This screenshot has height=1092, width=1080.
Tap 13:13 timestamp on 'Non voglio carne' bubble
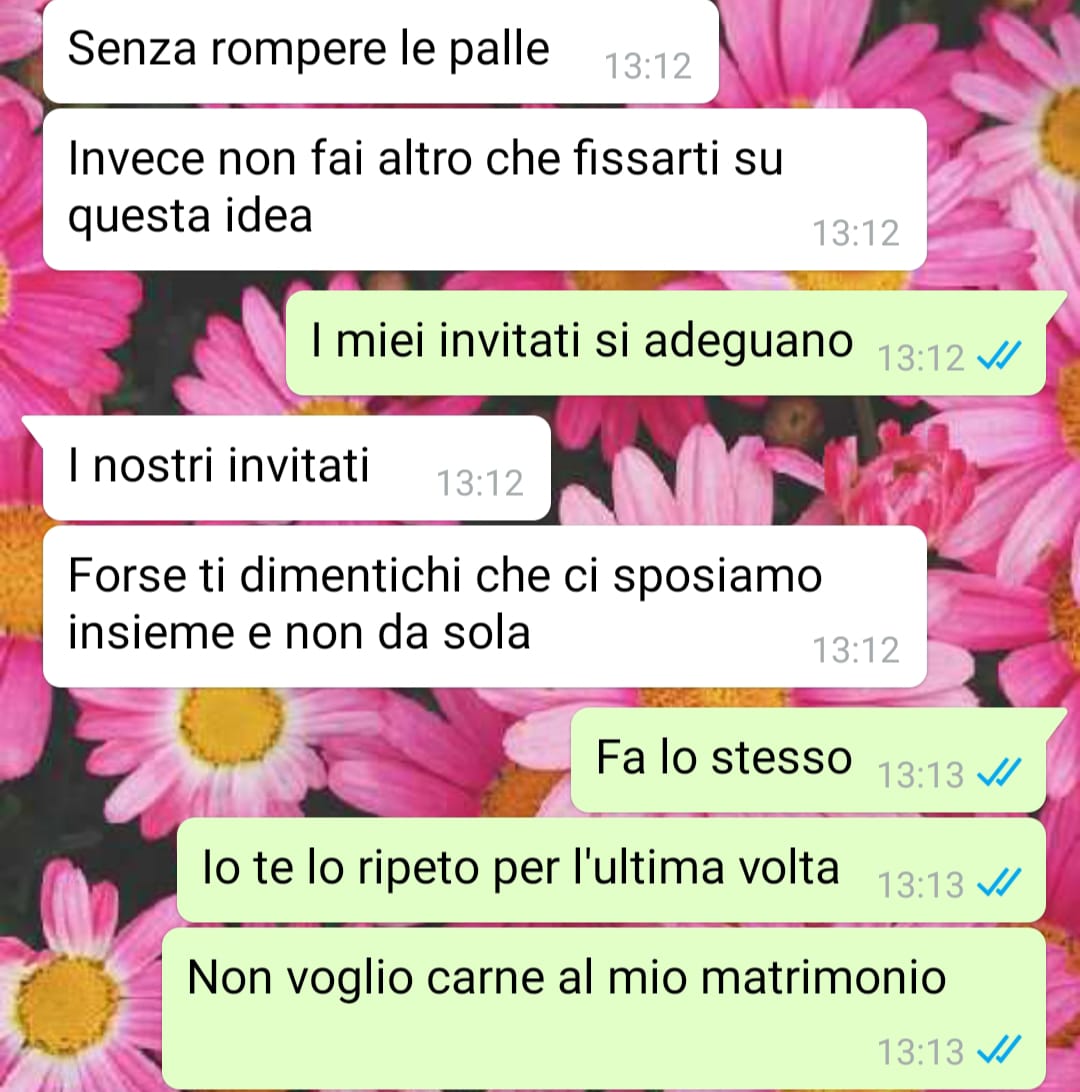click(x=921, y=1052)
